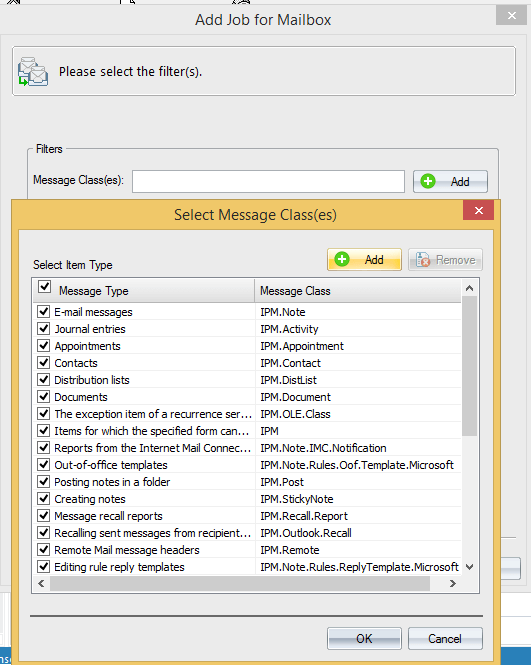531x665 pixels.
Task: Click the scroll up arrow of list
Action: click(469, 288)
